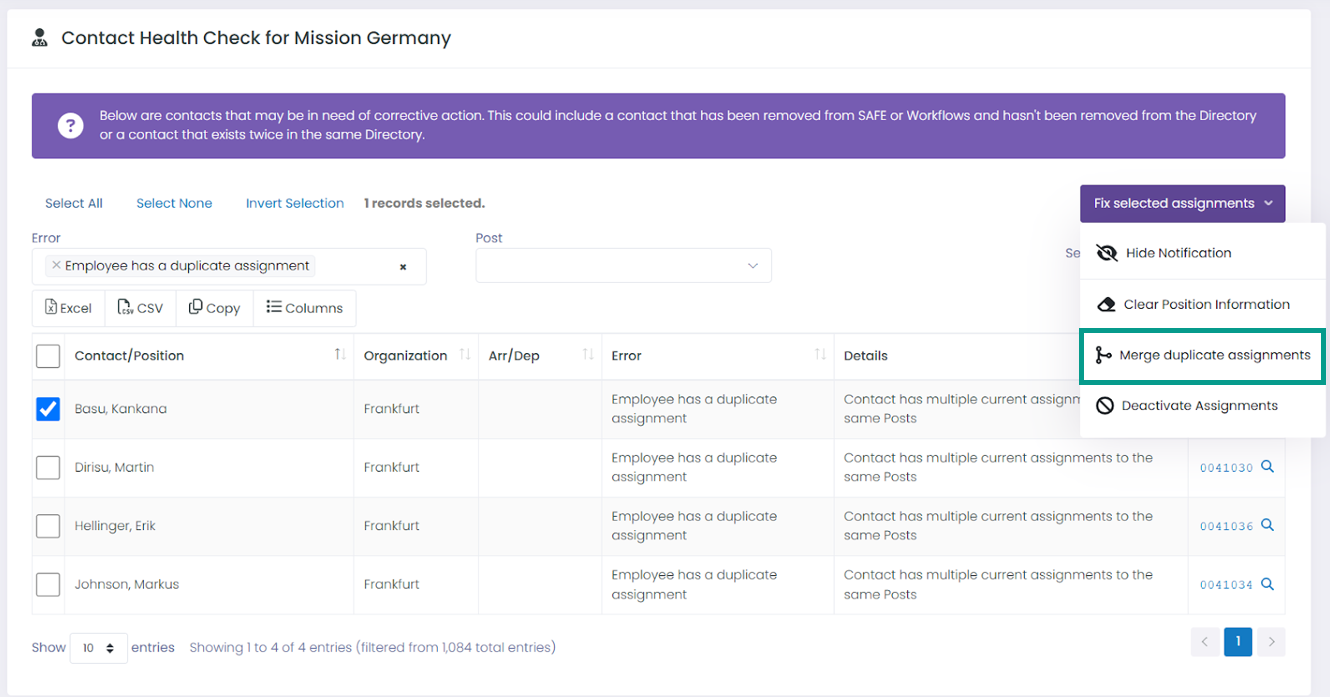
Task: Select Deactivate Assignments from the menu
Action: click(1203, 406)
